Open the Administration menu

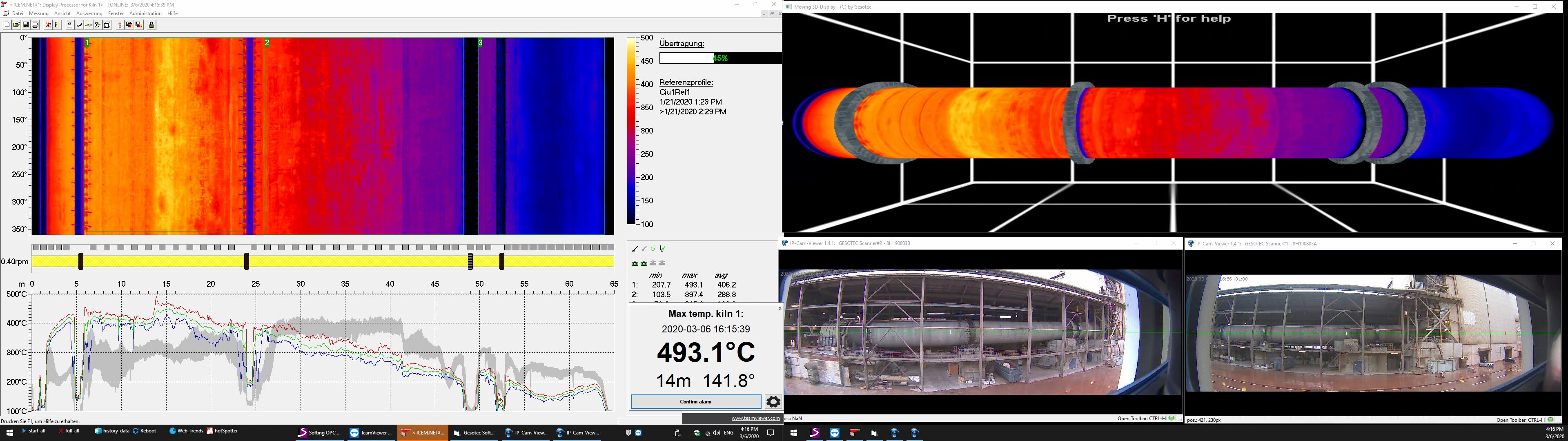[x=145, y=13]
